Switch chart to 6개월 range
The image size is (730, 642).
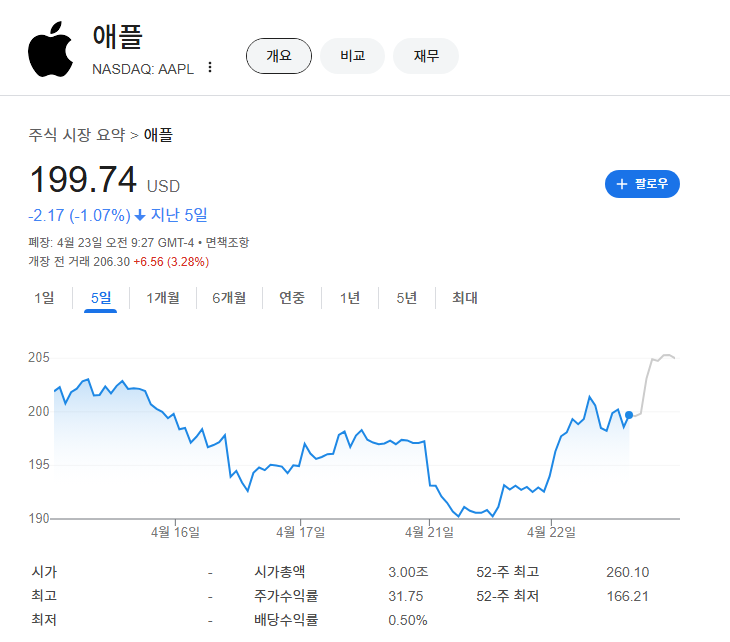point(229,298)
